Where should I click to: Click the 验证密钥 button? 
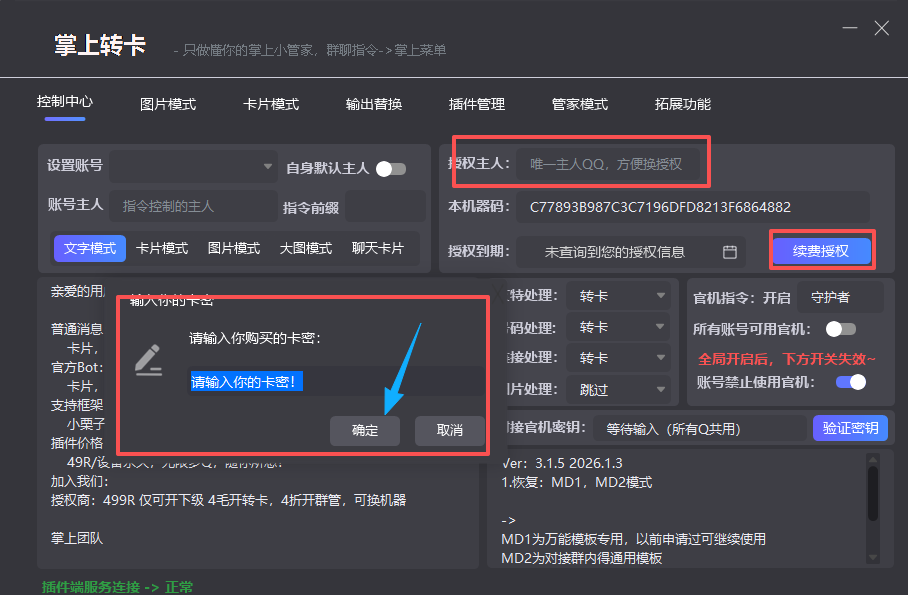[850, 428]
